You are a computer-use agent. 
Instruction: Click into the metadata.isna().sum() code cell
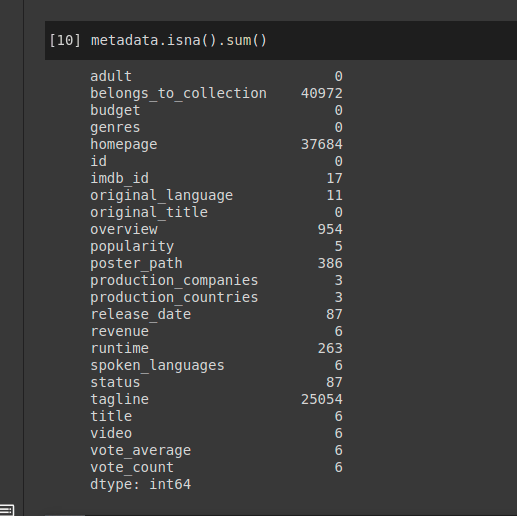pyautogui.click(x=281, y=40)
